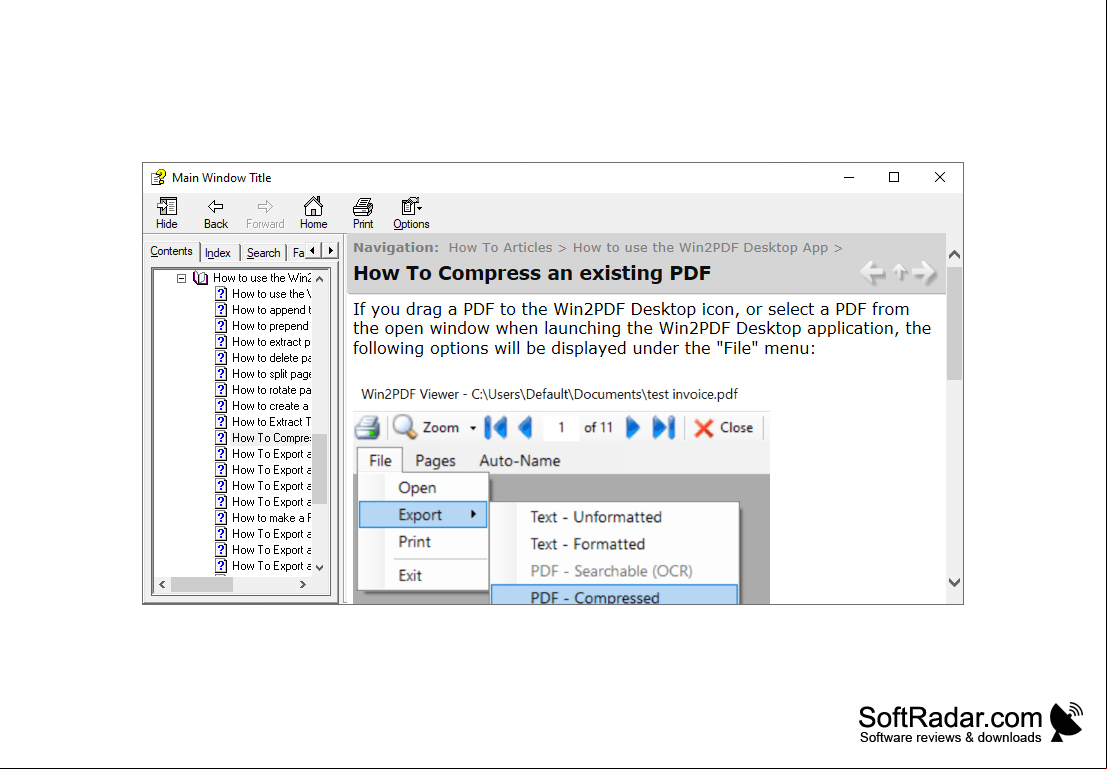Switch to the Search tab
1107x769 pixels.
[x=263, y=253]
